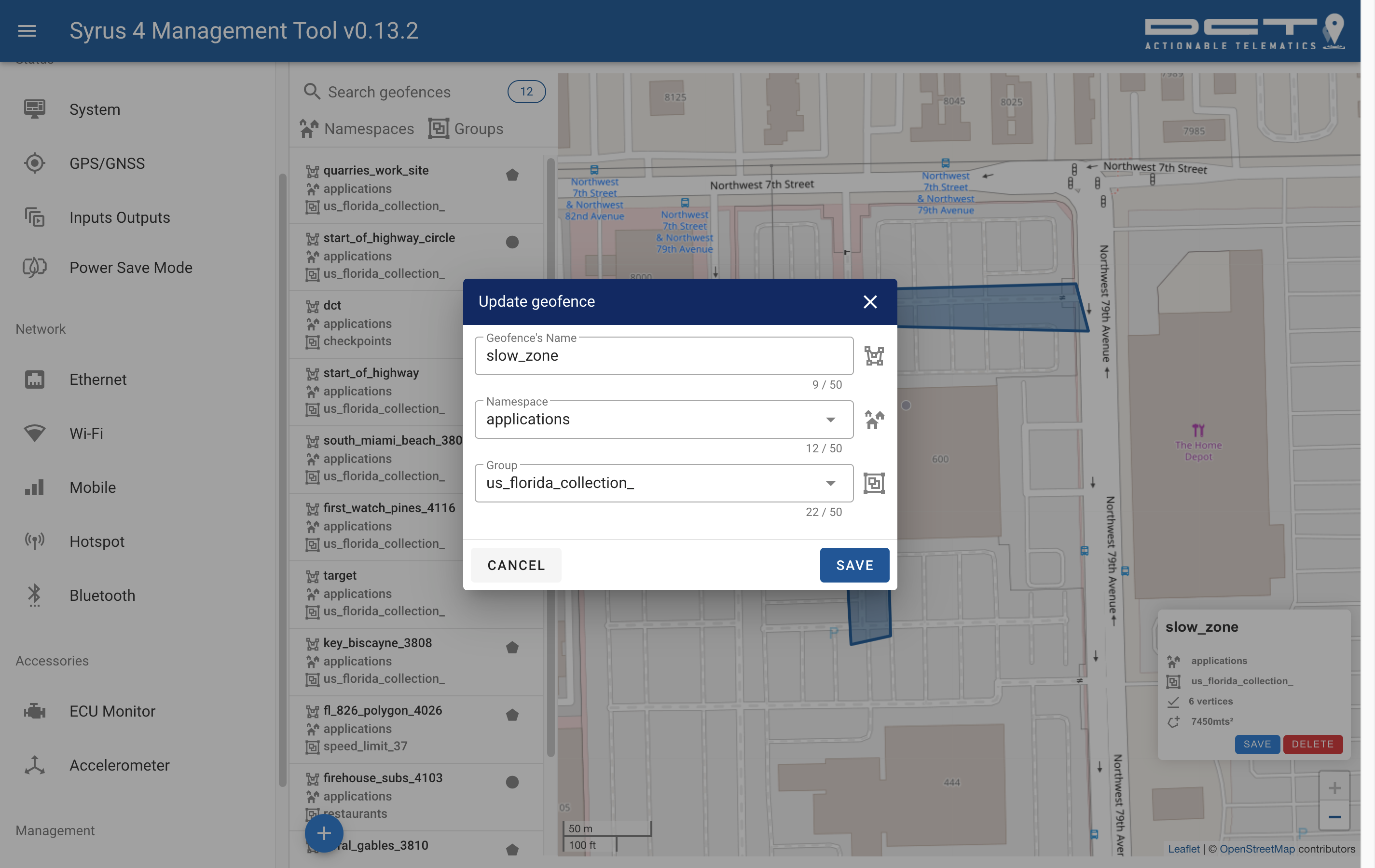Click the ECU Monitor engine icon
Viewport: 1375px width, 868px height.
tap(35, 711)
